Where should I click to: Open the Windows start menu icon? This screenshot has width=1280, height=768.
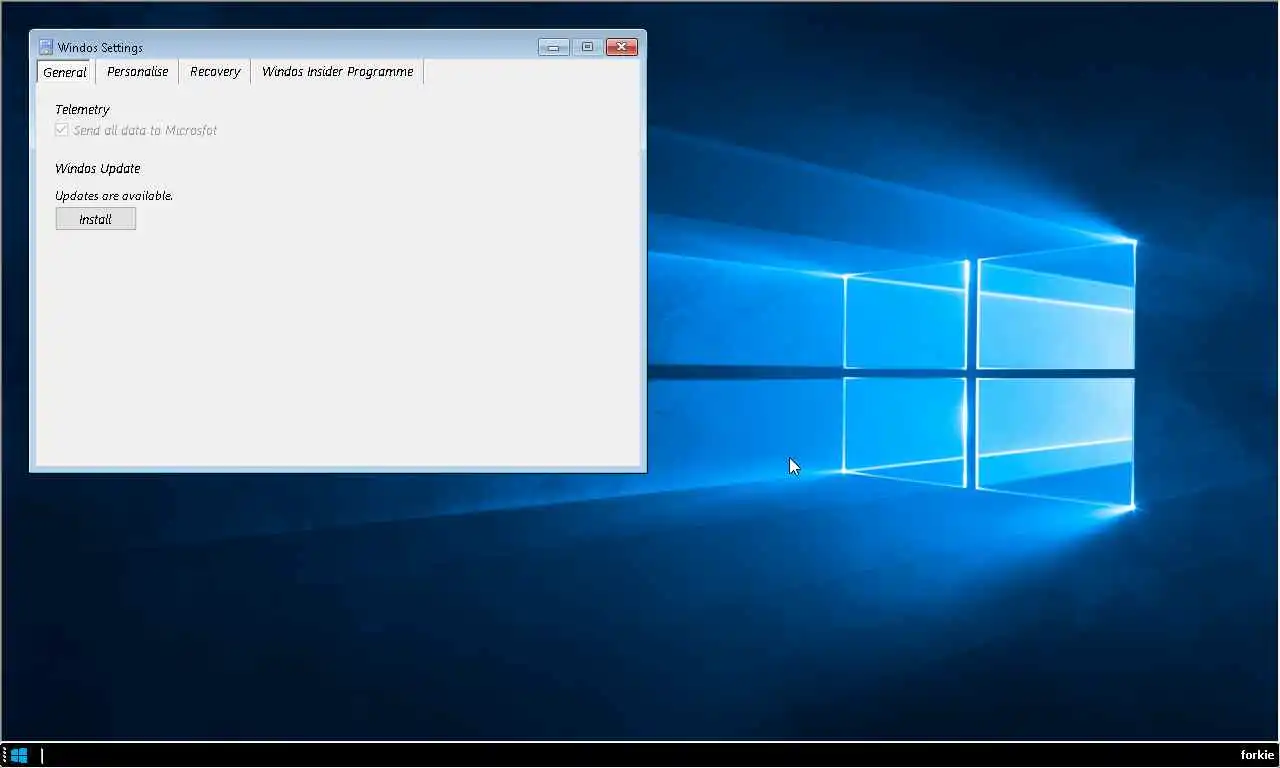(x=19, y=755)
